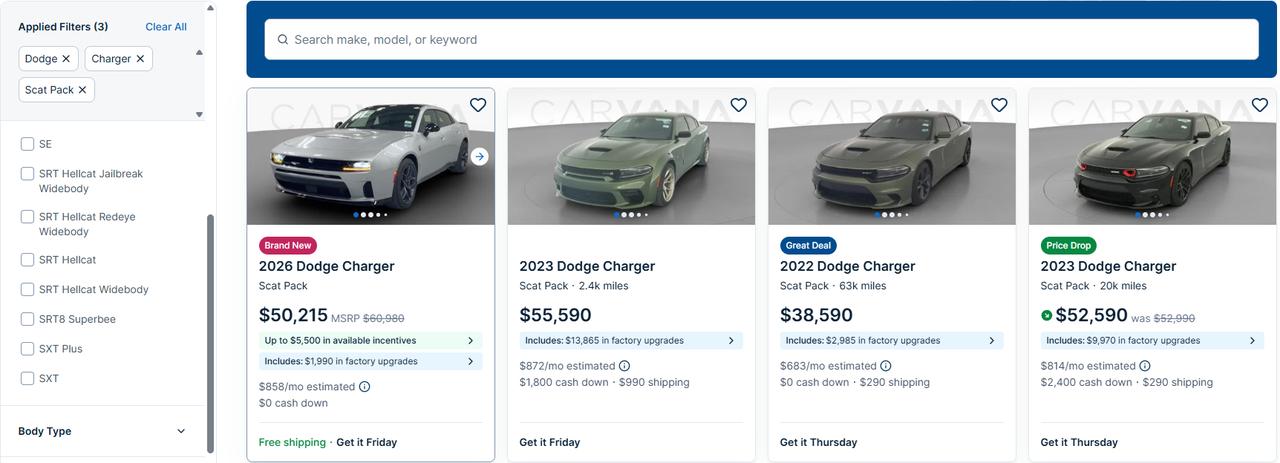Expand $5,500 available incentives row

click(370, 341)
